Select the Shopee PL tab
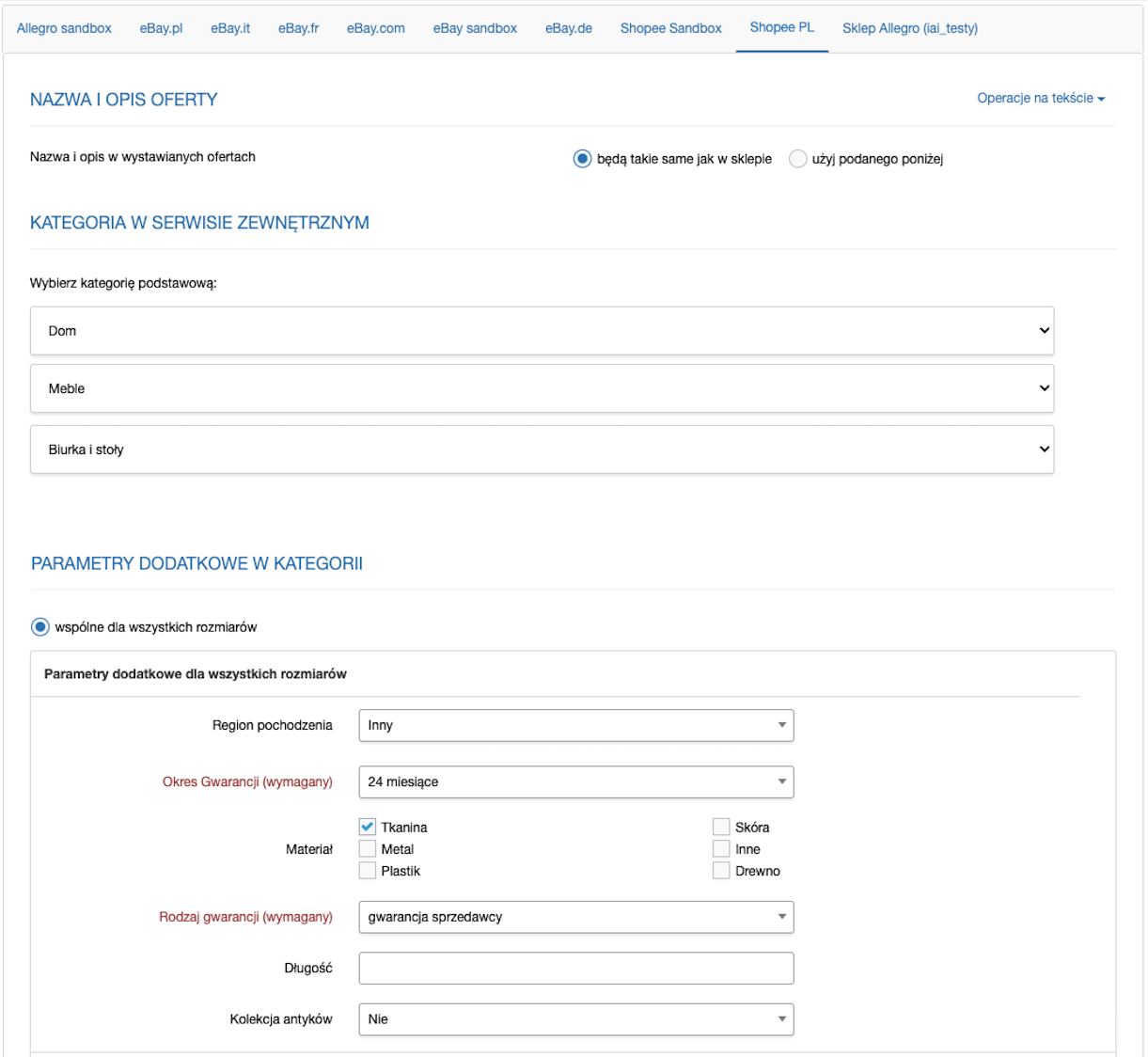This screenshot has width=1148, height=1057. click(x=782, y=28)
